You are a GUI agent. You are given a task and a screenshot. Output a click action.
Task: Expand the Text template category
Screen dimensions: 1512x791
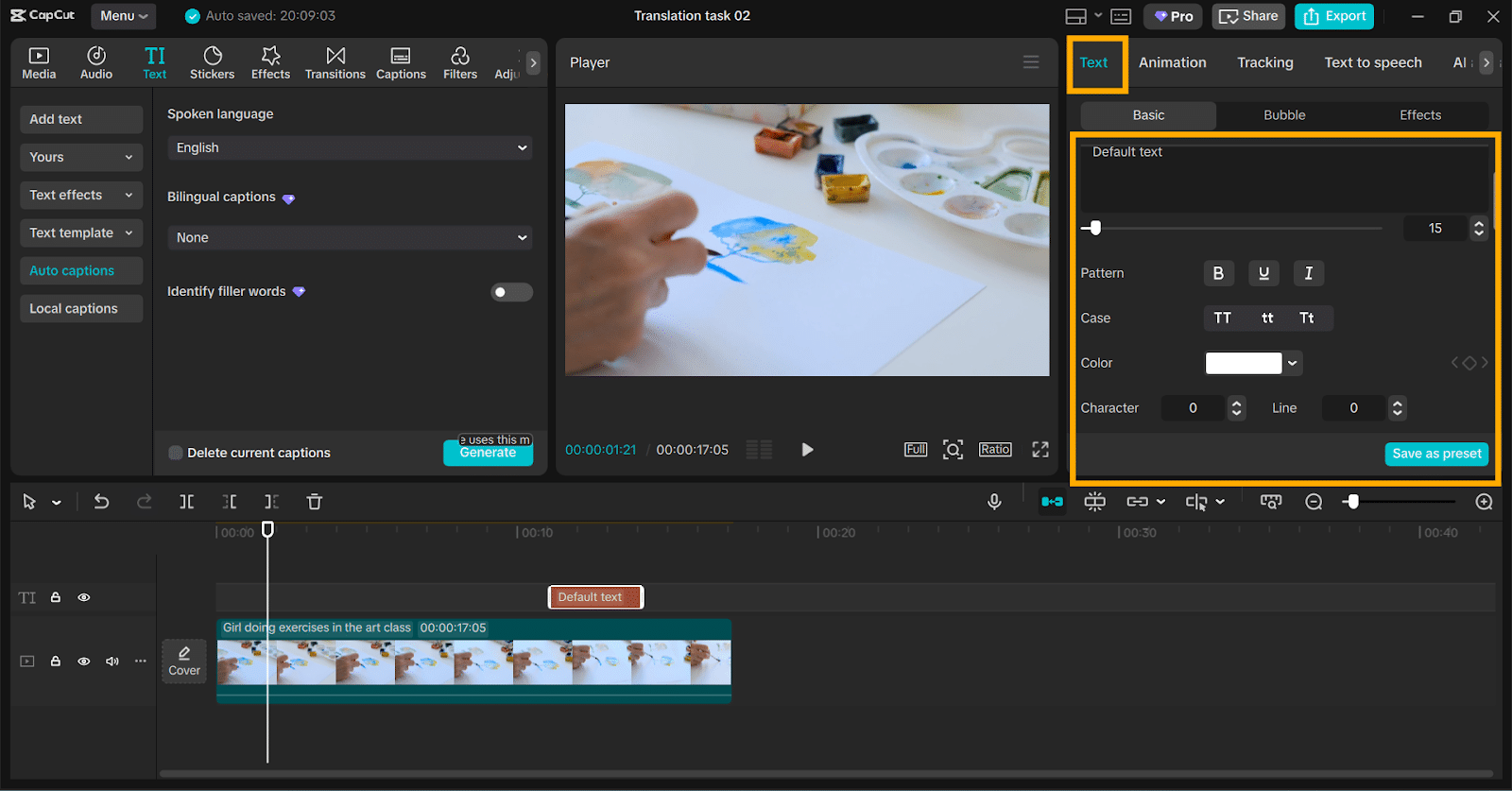[81, 232]
